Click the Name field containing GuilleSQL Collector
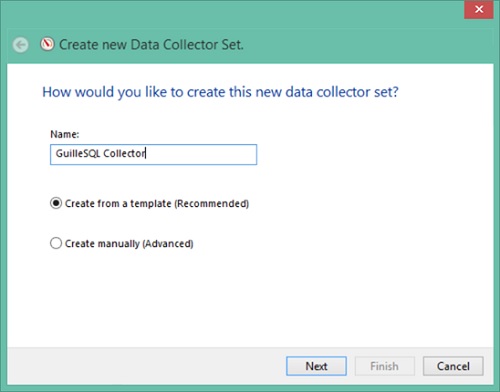 (x=153, y=154)
